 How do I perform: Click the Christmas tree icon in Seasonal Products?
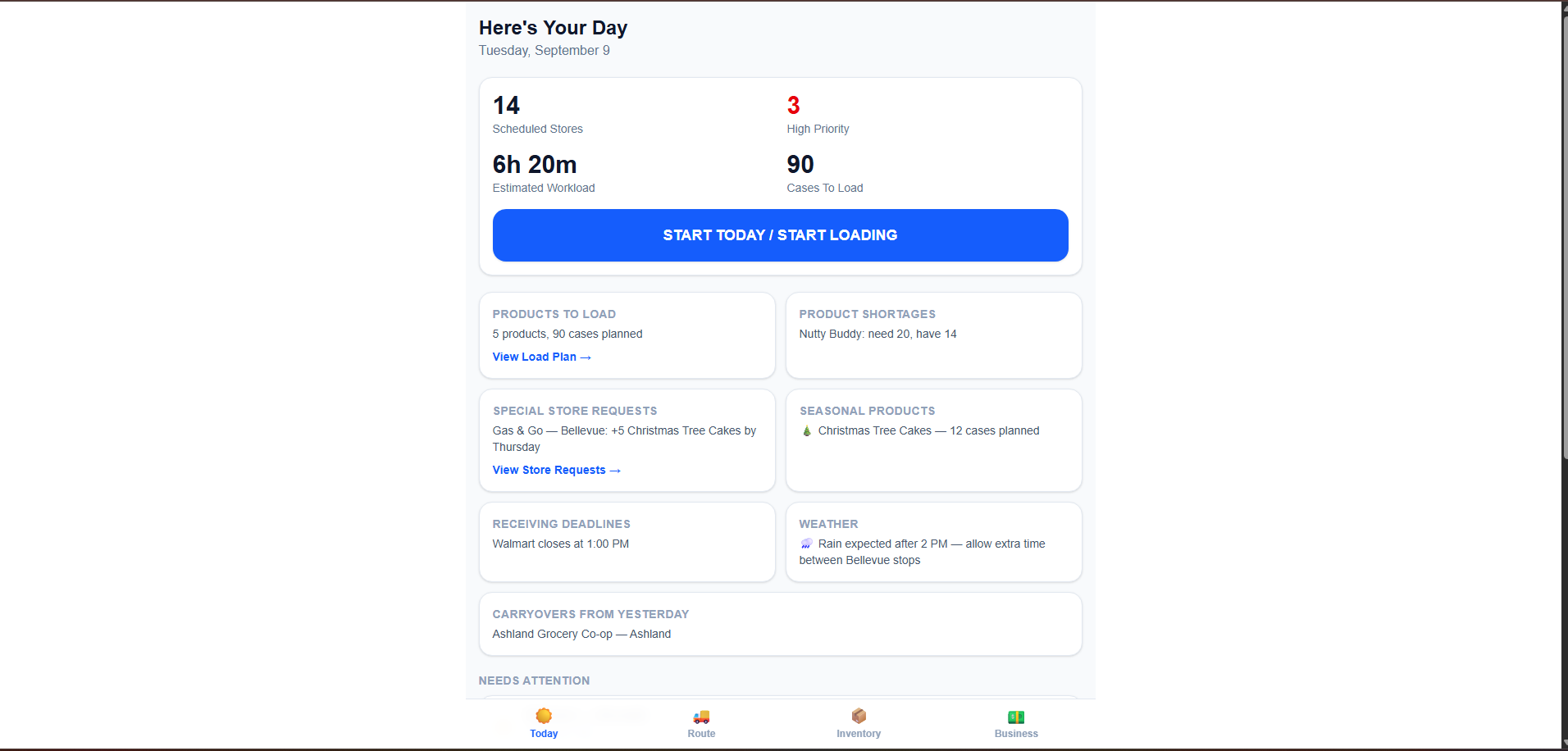[807, 430]
